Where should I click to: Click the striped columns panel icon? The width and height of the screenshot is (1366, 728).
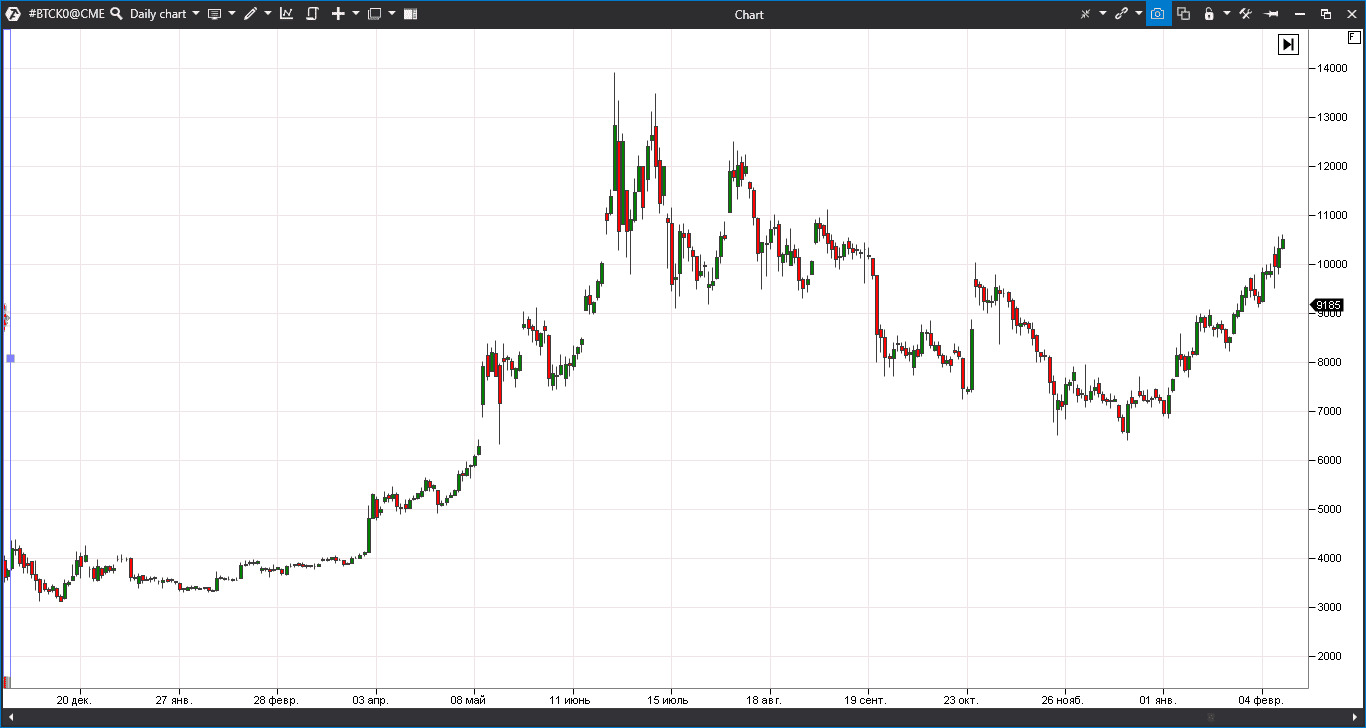(410, 14)
